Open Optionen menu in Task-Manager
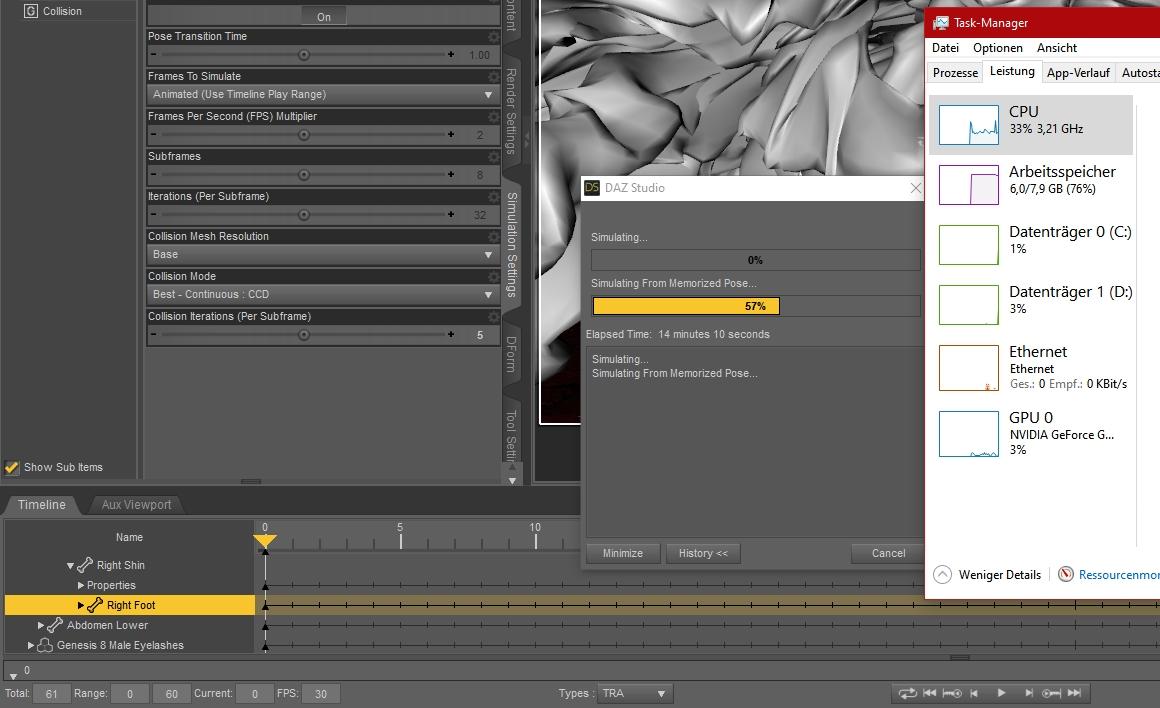The image size is (1160, 708). 998,48
